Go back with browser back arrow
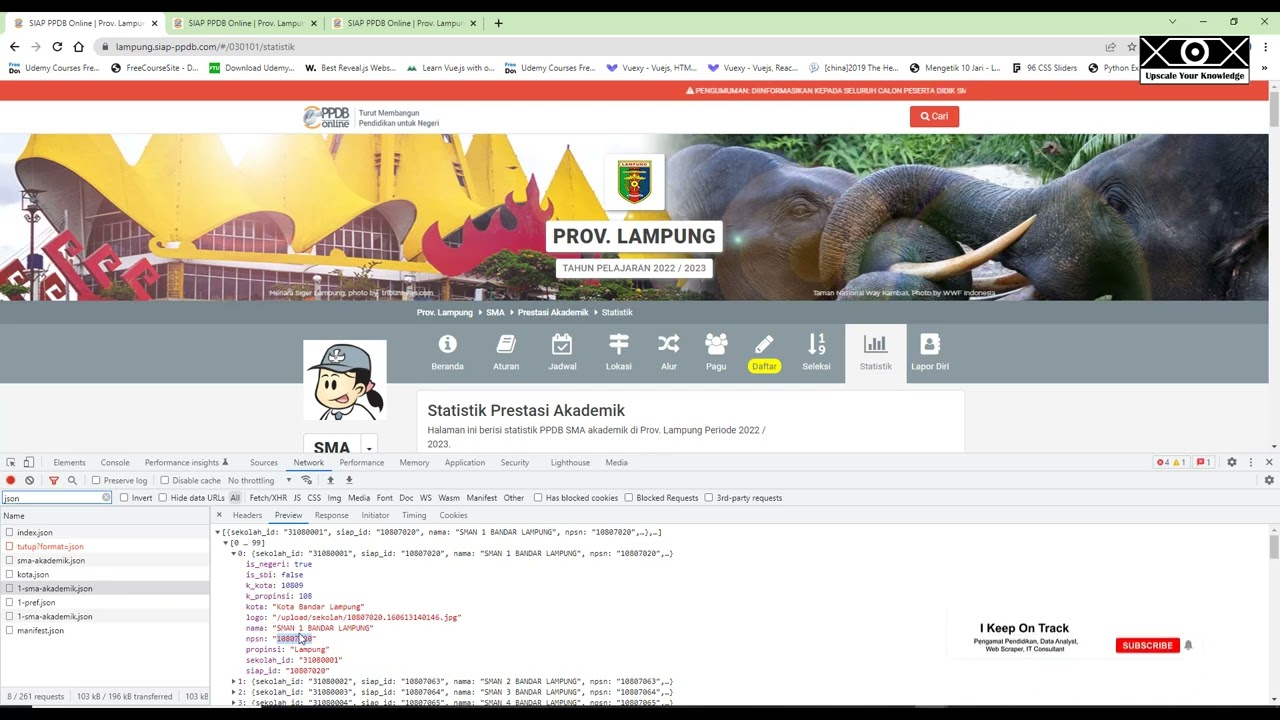Image resolution: width=1280 pixels, height=720 pixels. pyautogui.click(x=14, y=47)
